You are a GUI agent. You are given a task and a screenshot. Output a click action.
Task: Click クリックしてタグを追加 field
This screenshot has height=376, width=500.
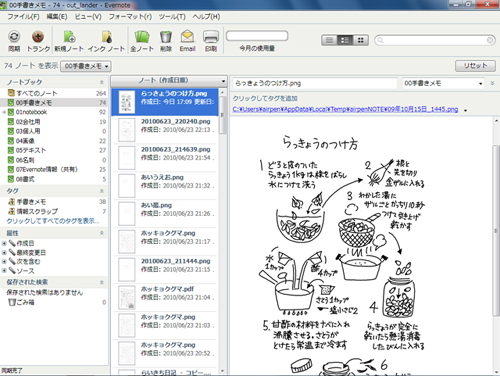(x=265, y=98)
